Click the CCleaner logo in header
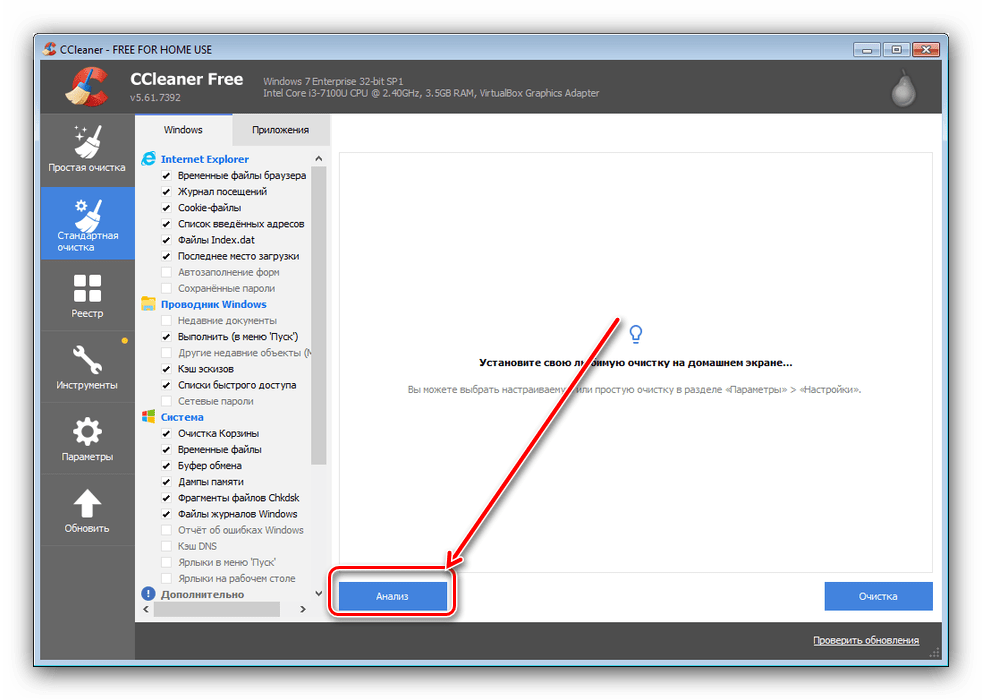Image resolution: width=982 pixels, height=700 pixels. tap(87, 87)
